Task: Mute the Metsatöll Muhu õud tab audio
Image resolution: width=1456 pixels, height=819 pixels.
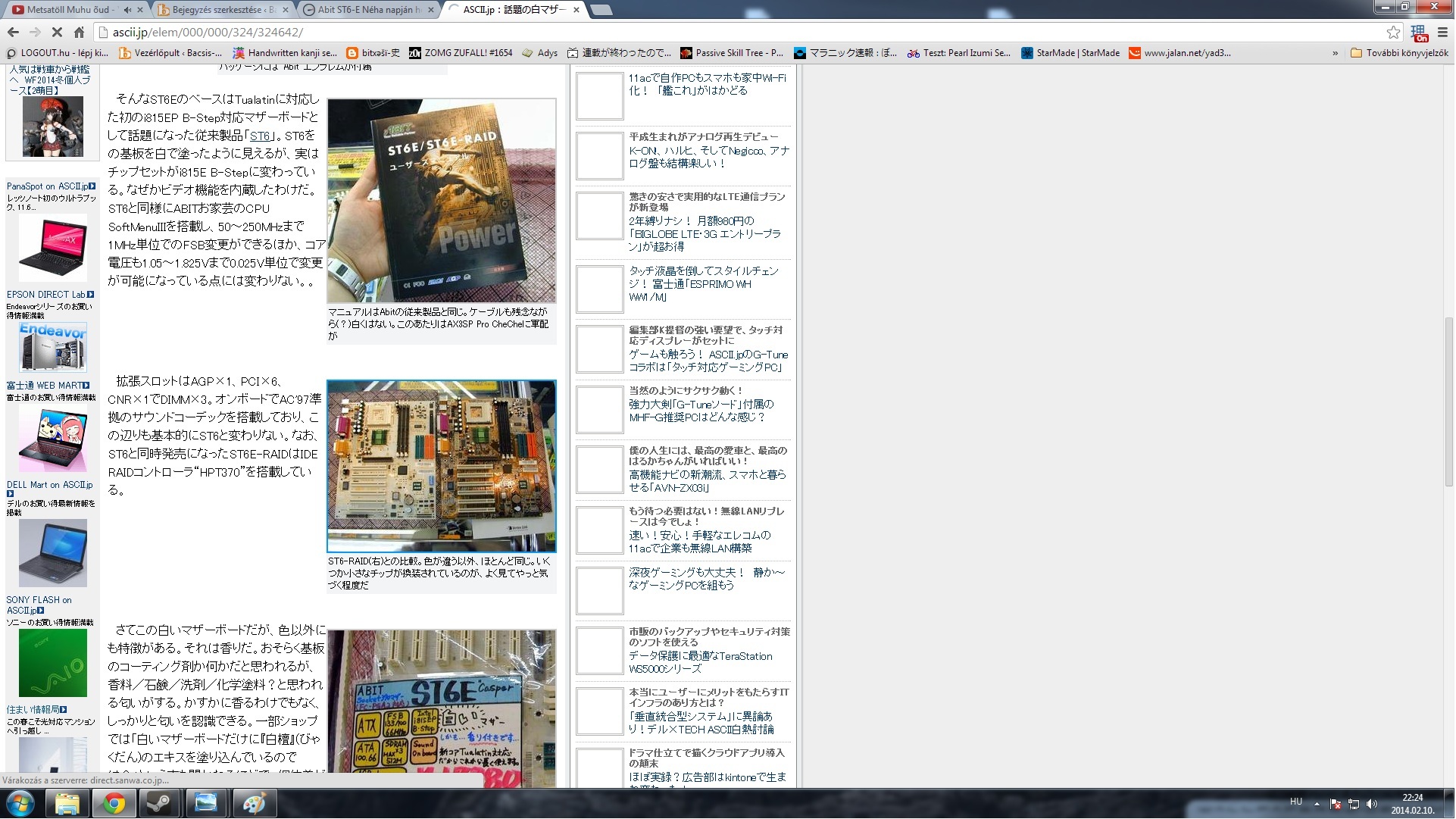Action: [x=127, y=10]
